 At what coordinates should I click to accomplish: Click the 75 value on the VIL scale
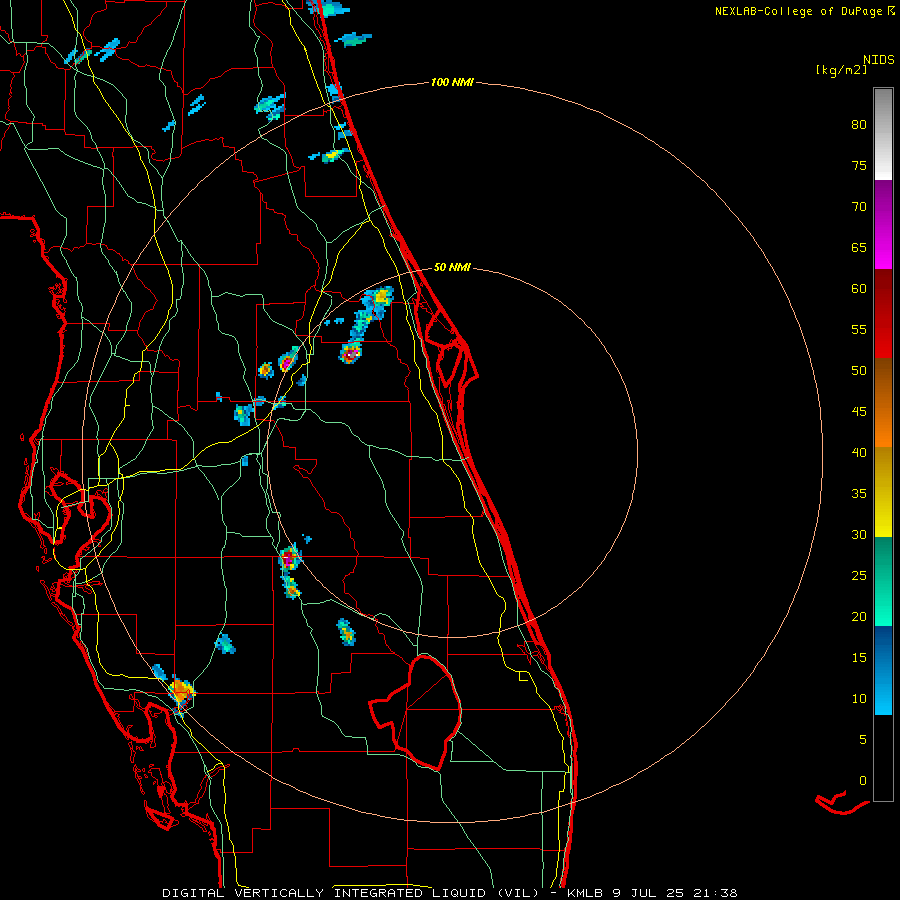859,165
